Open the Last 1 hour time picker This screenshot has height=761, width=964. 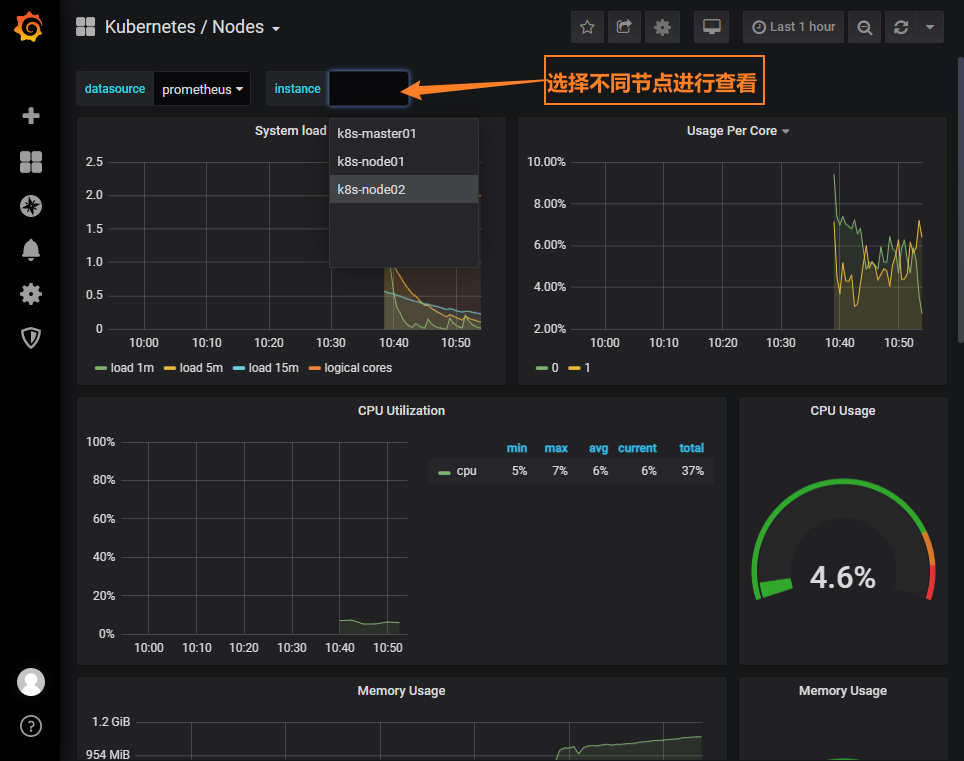click(794, 27)
